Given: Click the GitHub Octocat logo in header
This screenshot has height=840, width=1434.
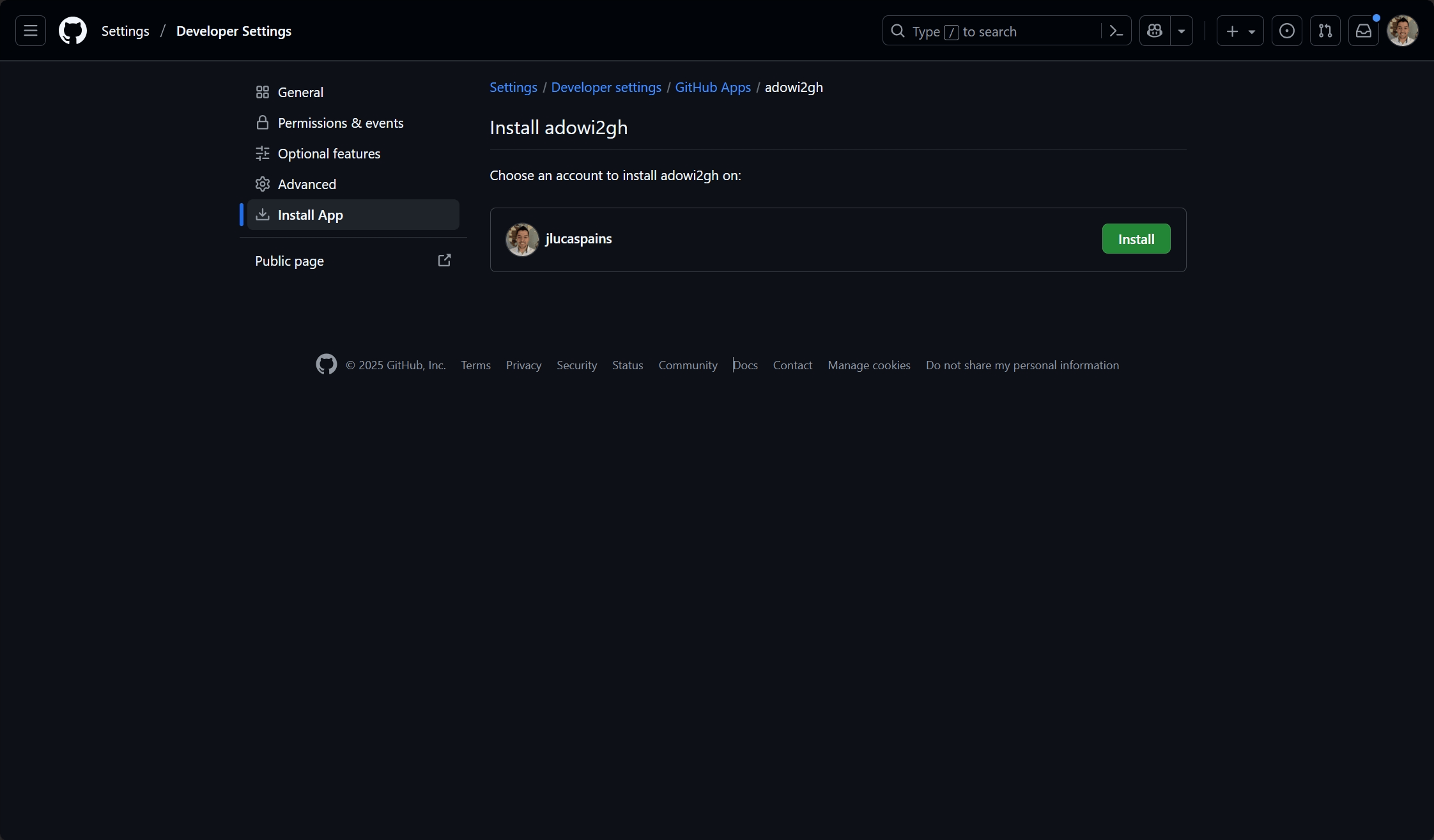Looking at the screenshot, I should click(x=73, y=31).
